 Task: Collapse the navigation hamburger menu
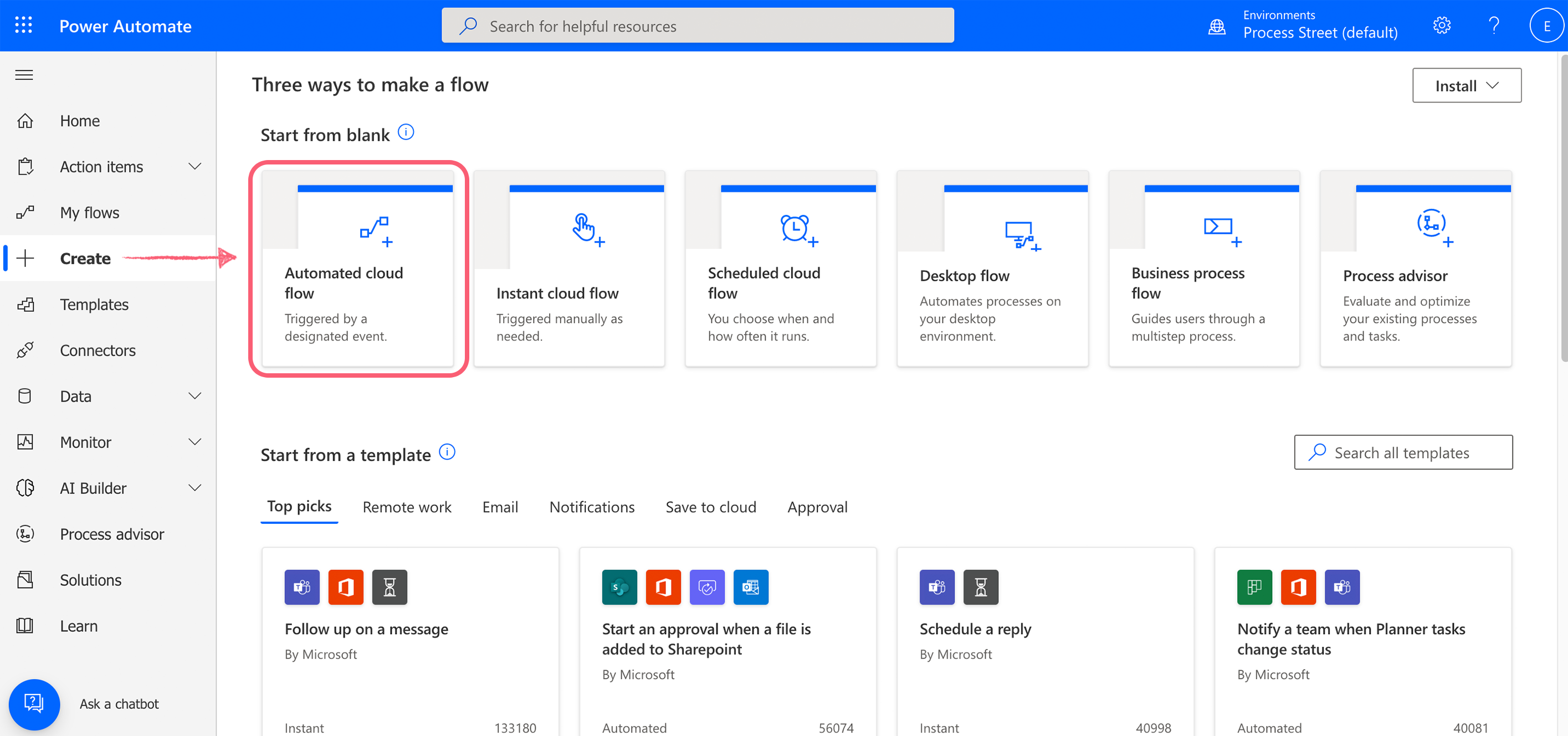point(24,75)
